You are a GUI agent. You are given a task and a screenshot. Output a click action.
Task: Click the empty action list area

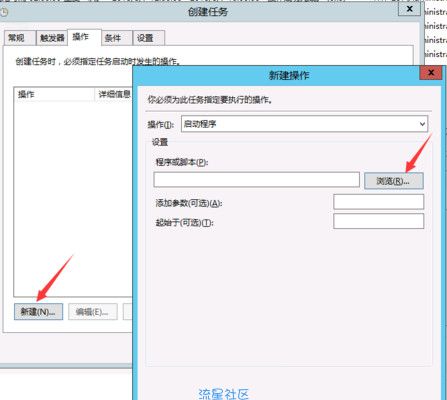pos(73,198)
